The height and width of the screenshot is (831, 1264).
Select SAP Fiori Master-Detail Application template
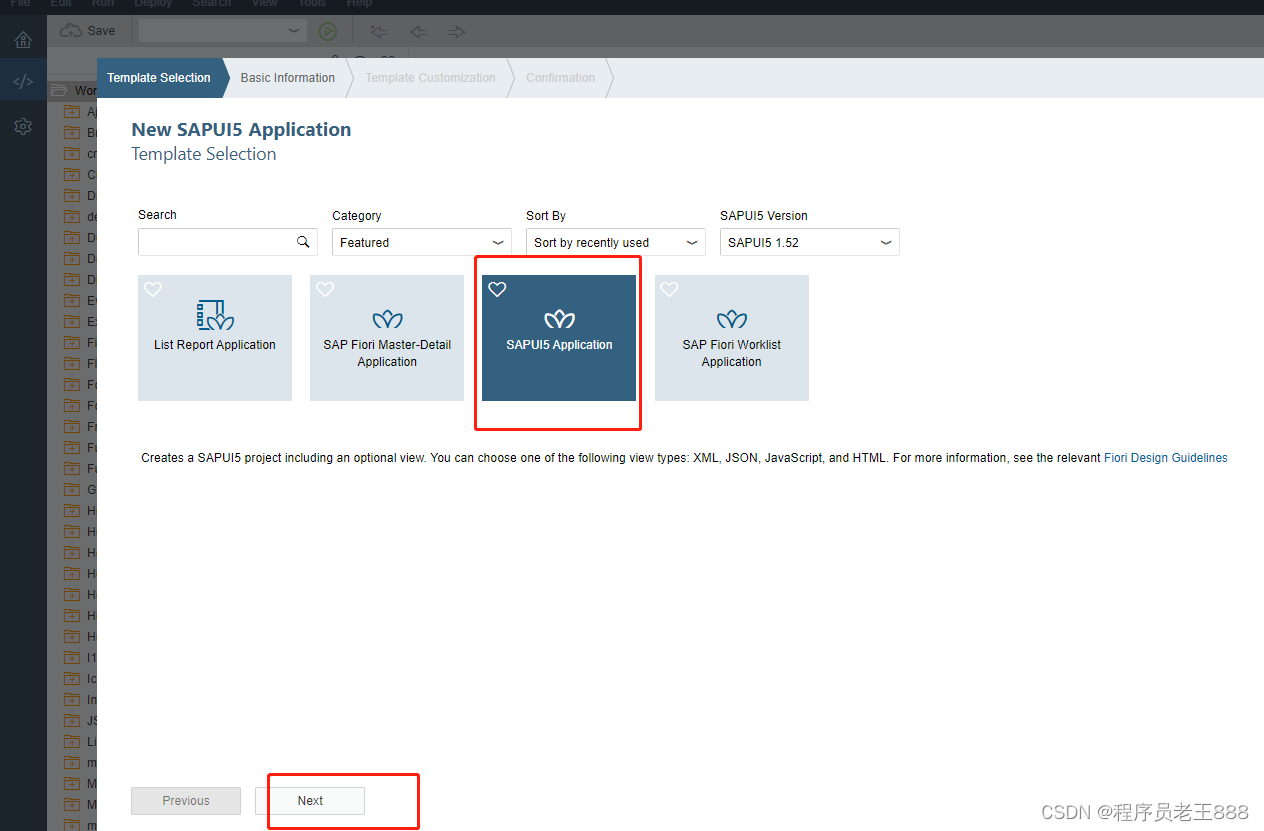click(x=387, y=338)
